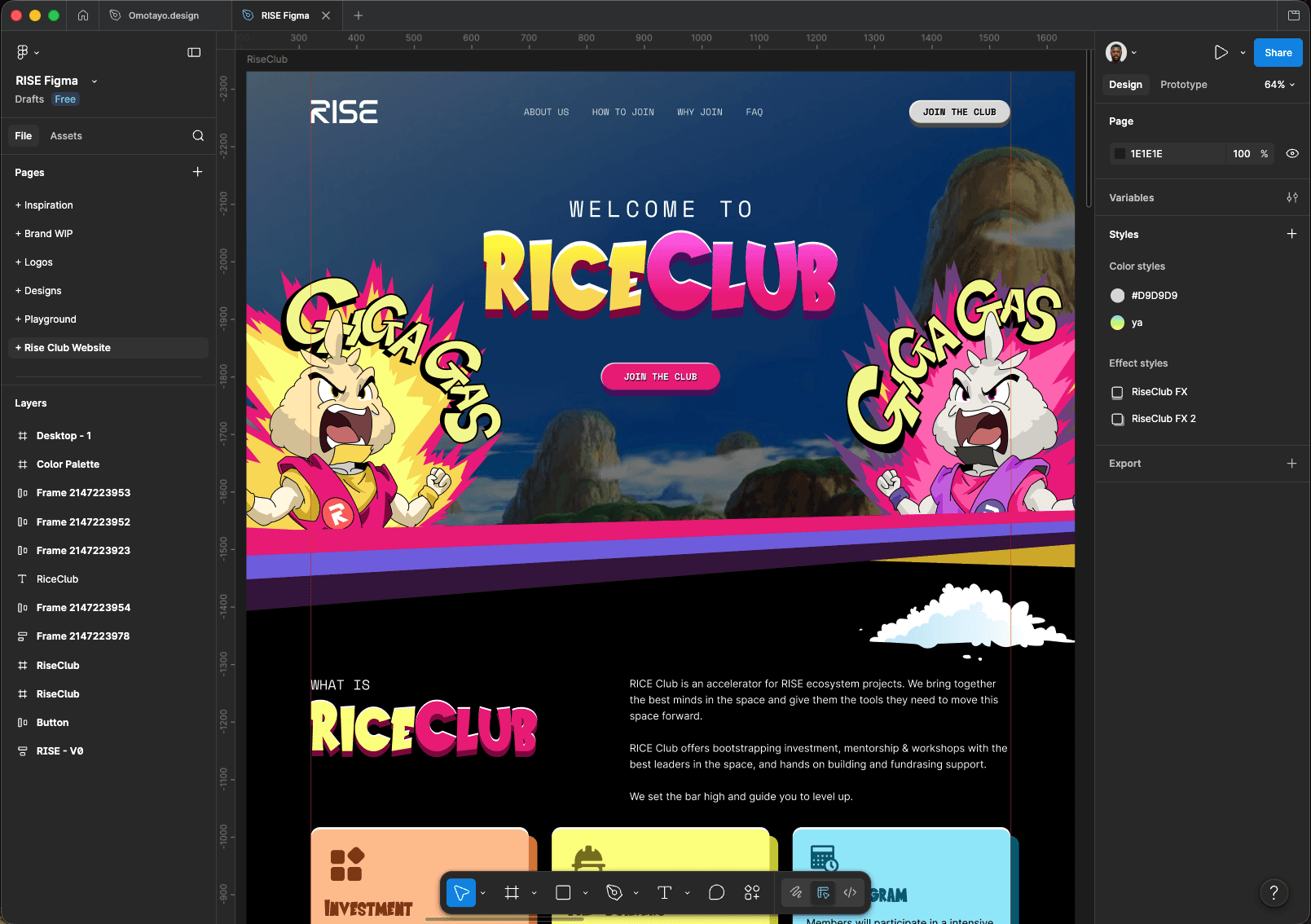Open the Playground page

[108, 319]
